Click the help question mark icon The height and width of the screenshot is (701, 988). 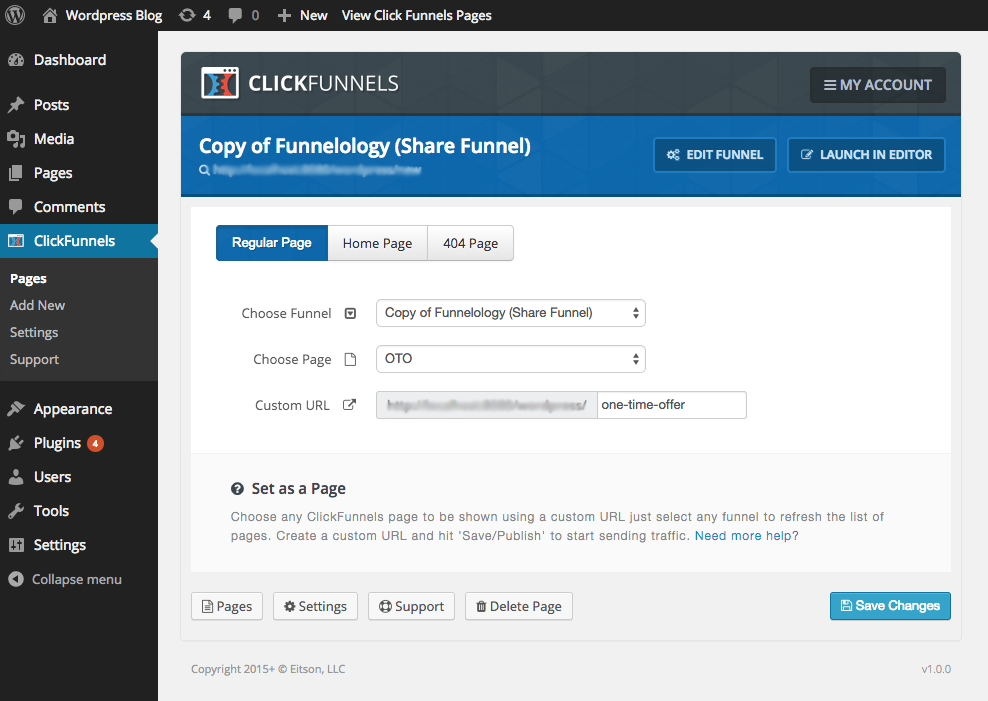[x=237, y=489]
